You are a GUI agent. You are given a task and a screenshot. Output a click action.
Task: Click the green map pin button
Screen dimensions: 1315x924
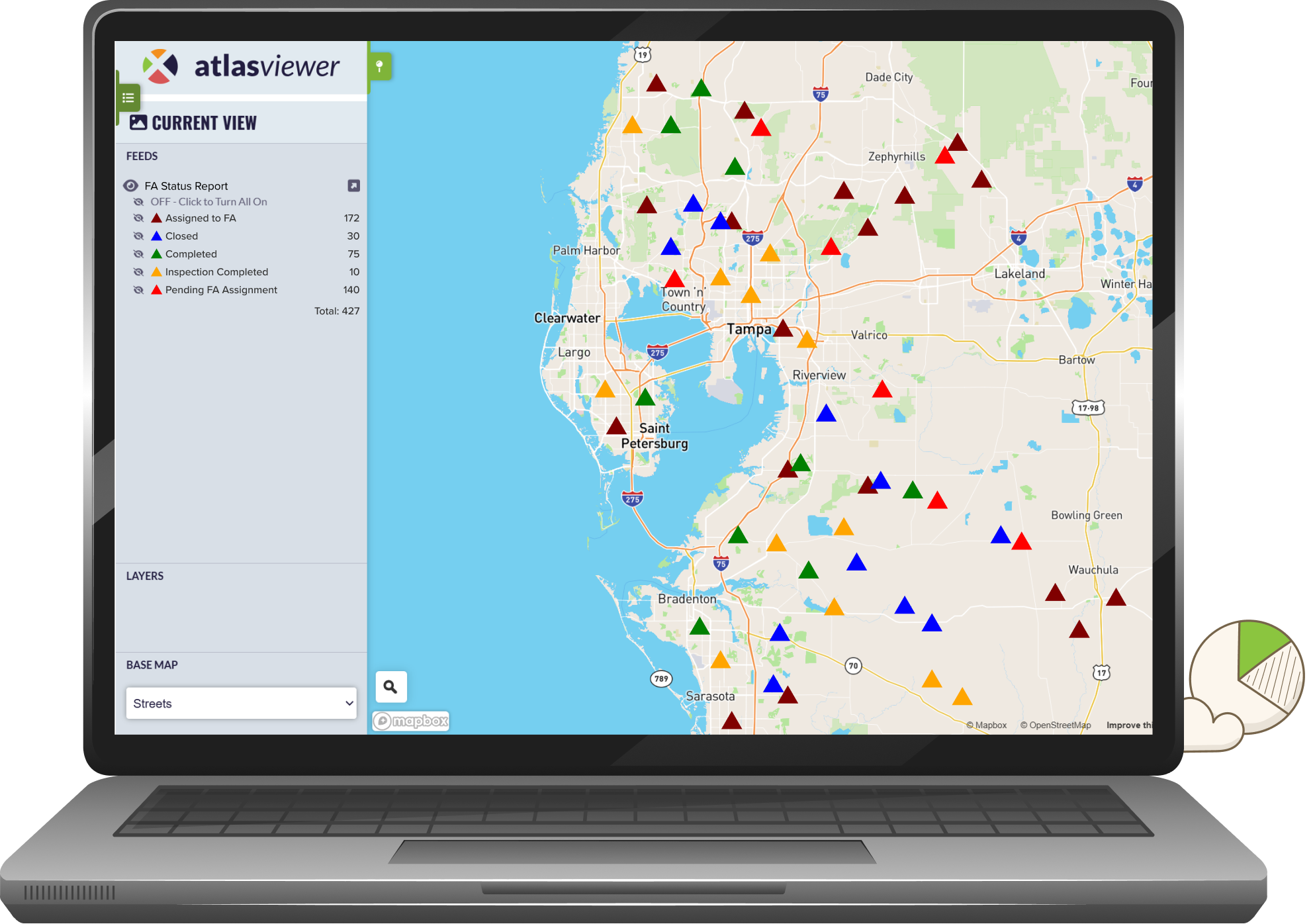click(x=380, y=66)
